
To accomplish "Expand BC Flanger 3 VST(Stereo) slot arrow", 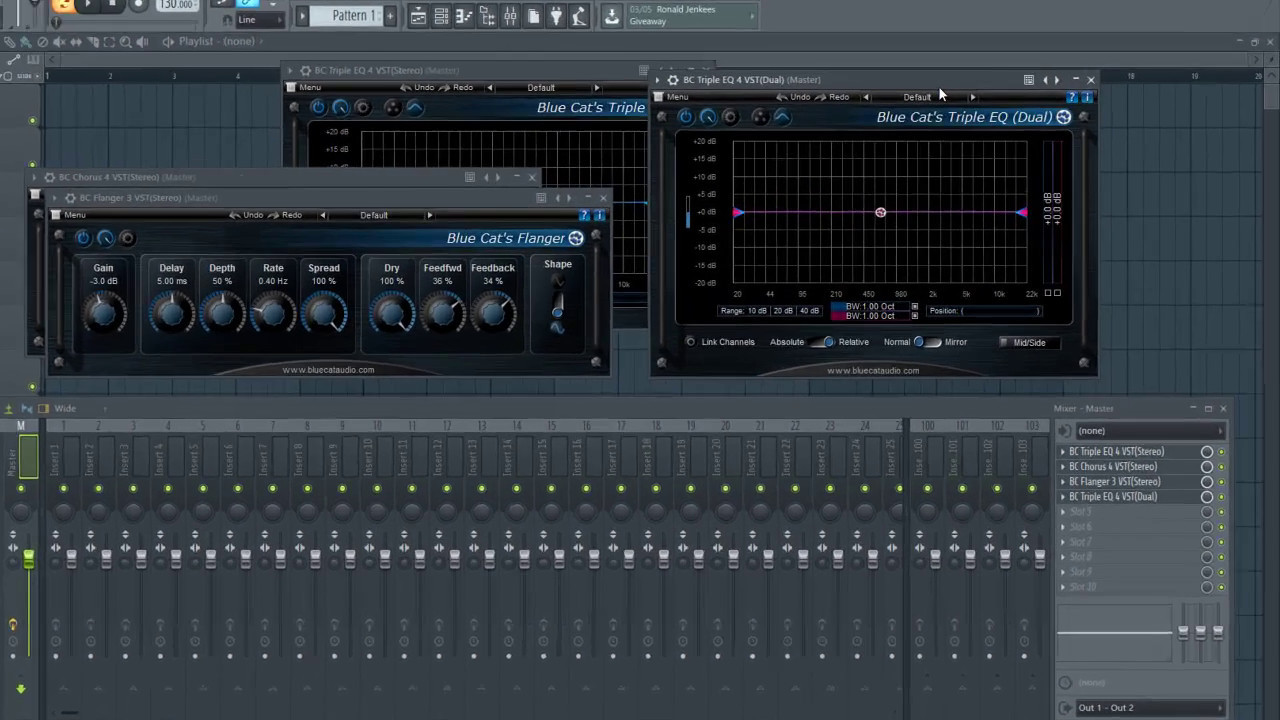I will pos(1063,482).
